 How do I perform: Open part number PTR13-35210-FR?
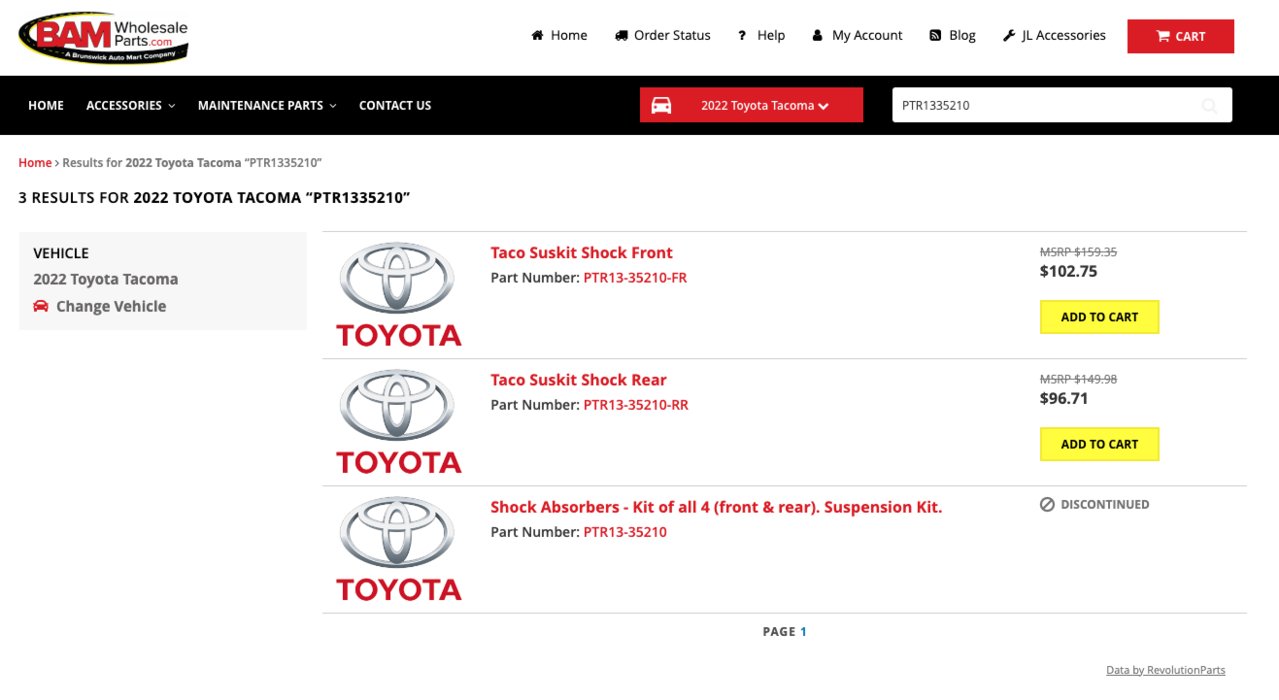tap(635, 278)
